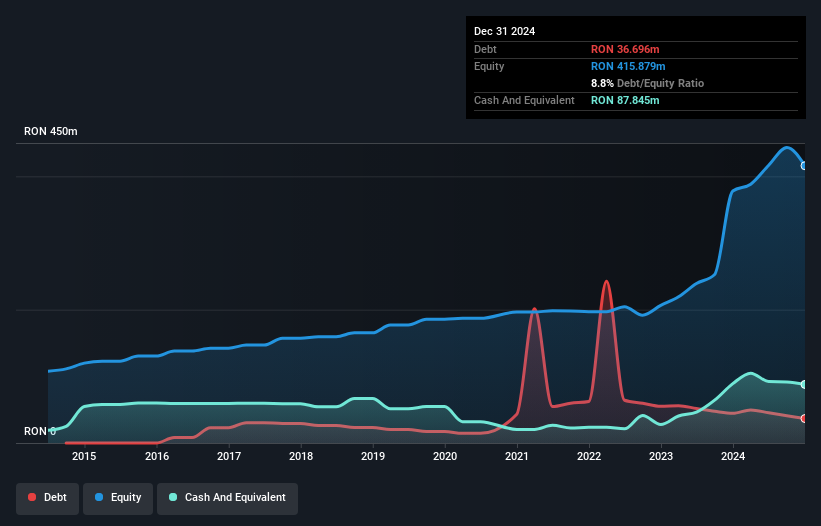
Task: Click the blue Equity legend dot
Action: tap(99, 497)
